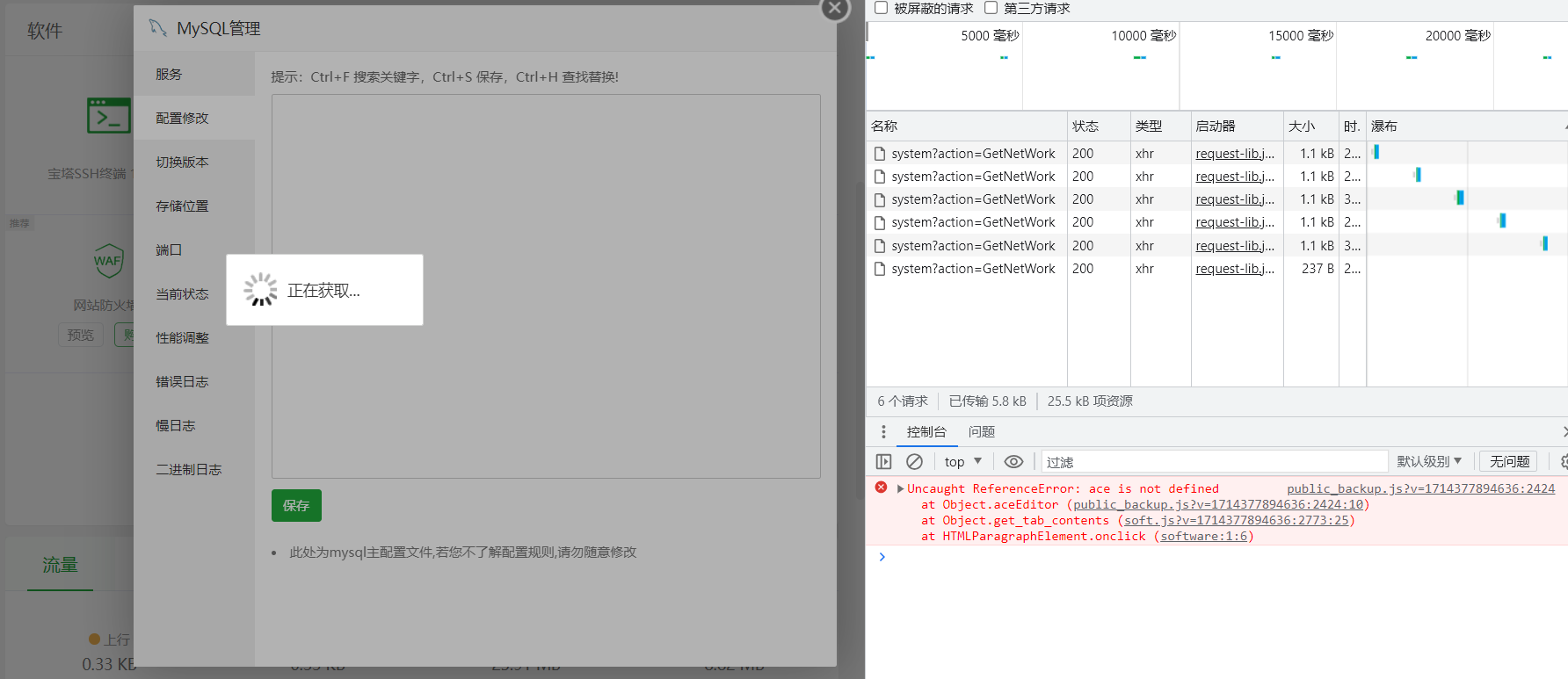Screen dimensions: 1568x679
Task: Enable the 第三方请求 checkbox
Action: 991,8
